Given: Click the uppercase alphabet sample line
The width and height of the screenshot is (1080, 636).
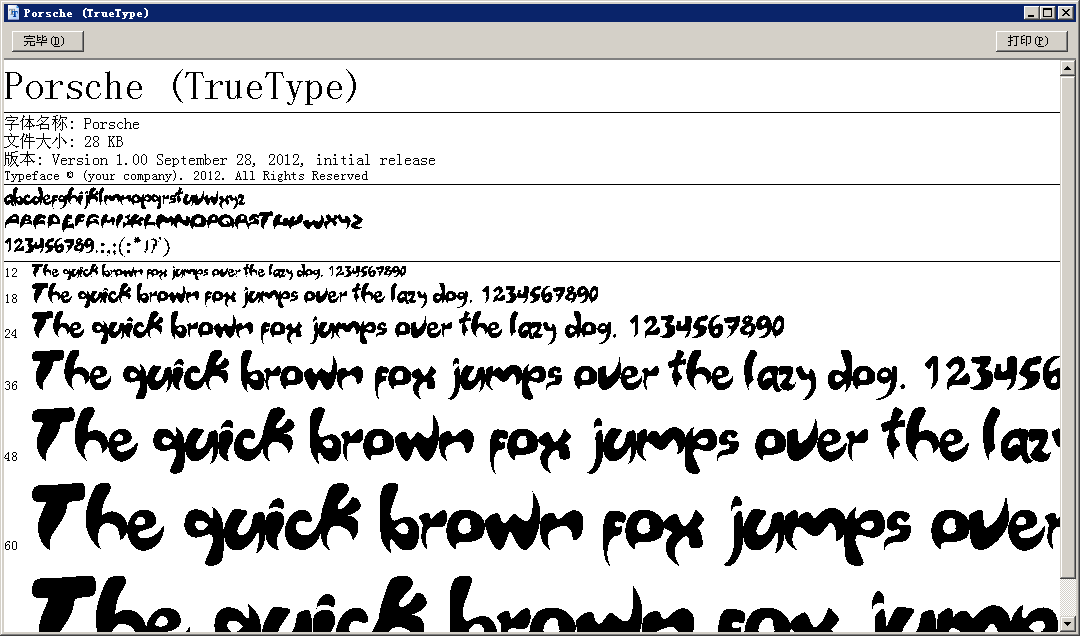Looking at the screenshot, I should pyautogui.click(x=183, y=221).
